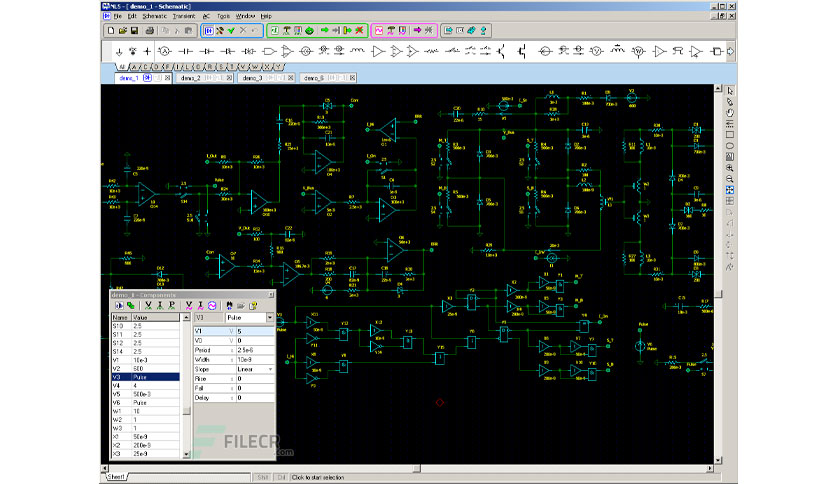This screenshot has height=484, width=836.
Task: Open the Slope Linear dropdown
Action: 270,369
